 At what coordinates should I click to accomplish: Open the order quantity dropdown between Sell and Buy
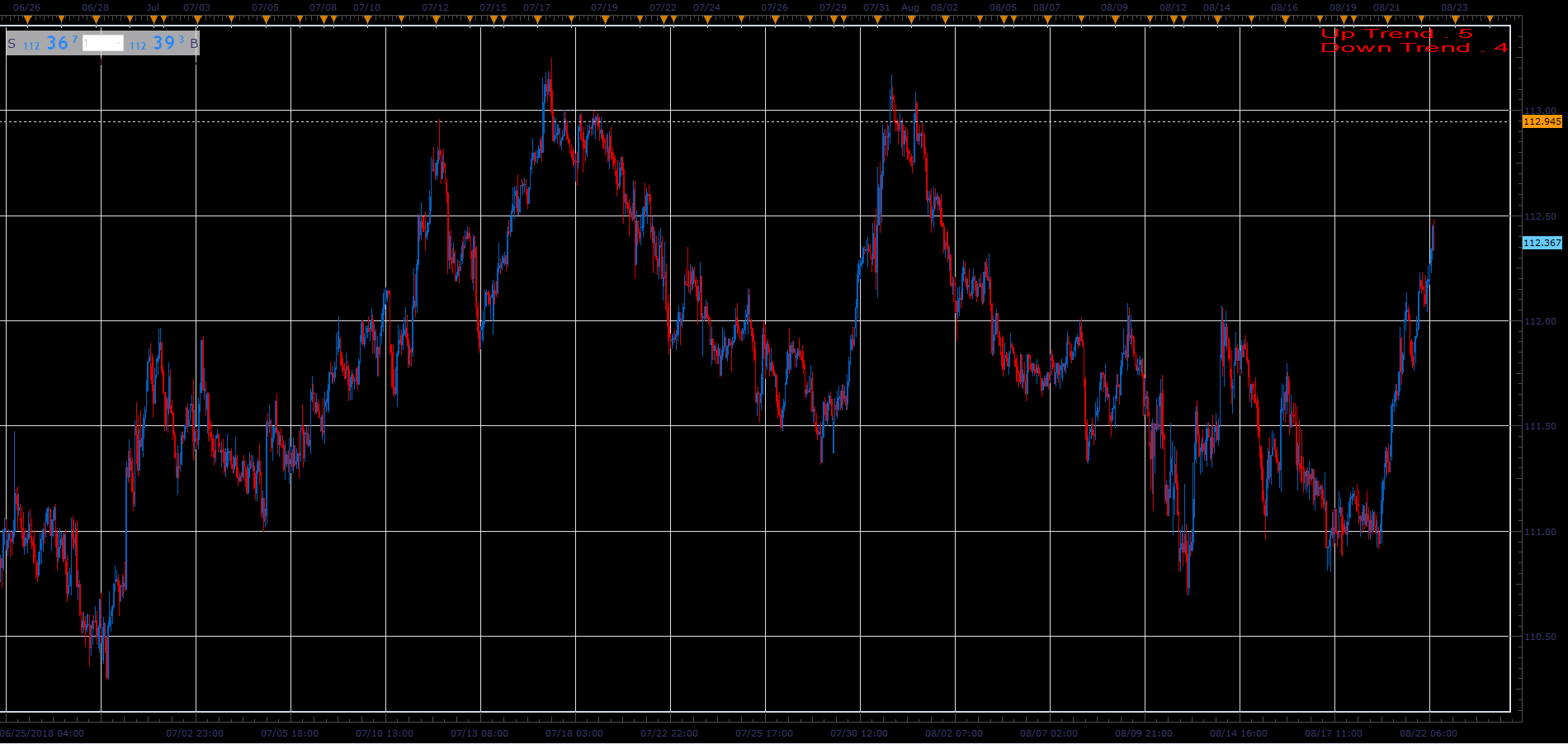pyautogui.click(x=103, y=43)
